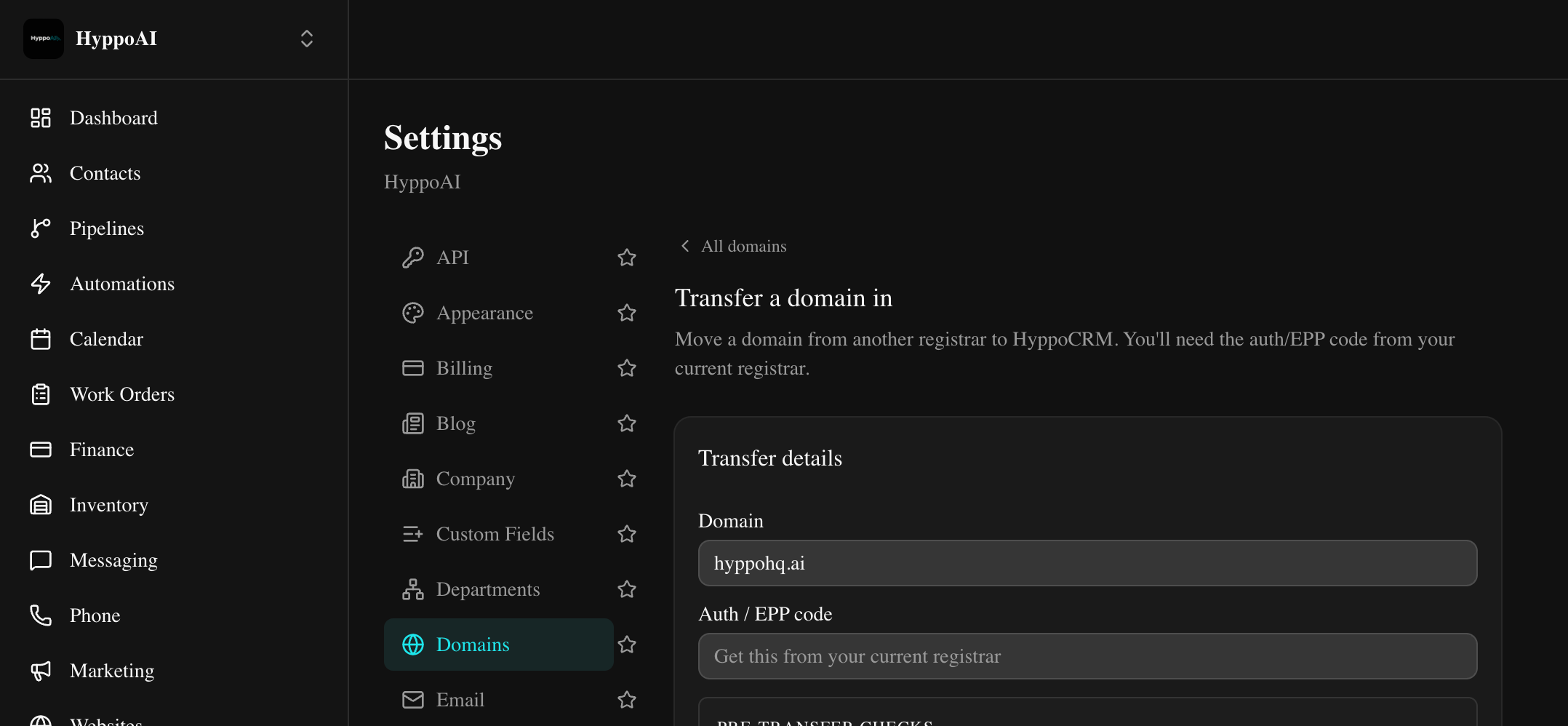Go to Automations lightning icon
1568x726 pixels.
(41, 284)
